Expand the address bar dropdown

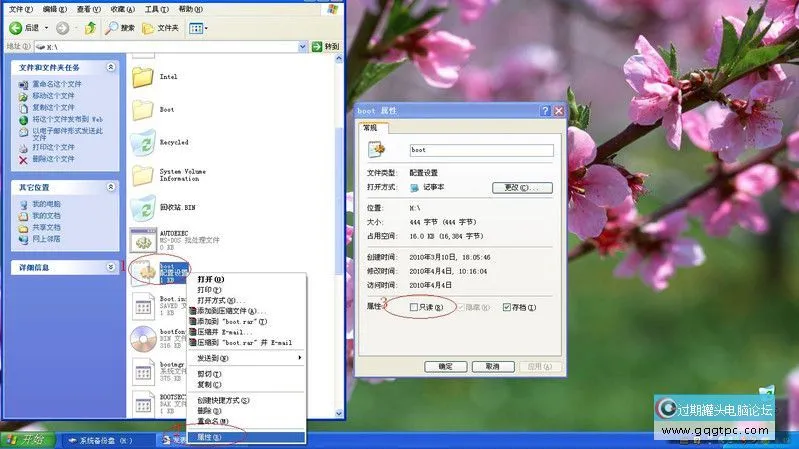pyautogui.click(x=302, y=46)
